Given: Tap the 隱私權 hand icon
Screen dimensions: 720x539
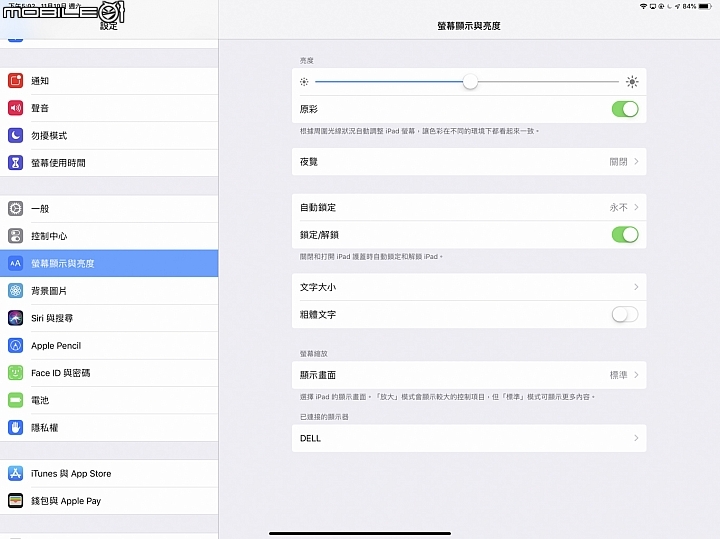Looking at the screenshot, I should 15,427.
